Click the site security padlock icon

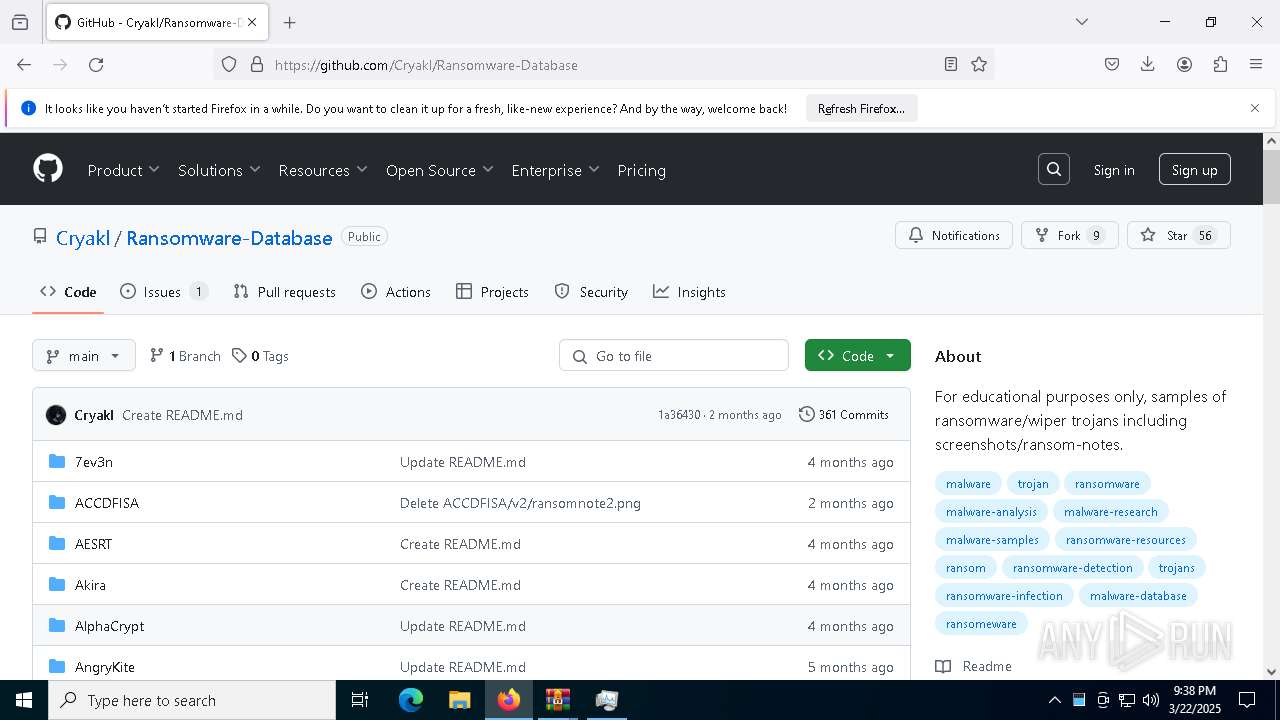257,65
